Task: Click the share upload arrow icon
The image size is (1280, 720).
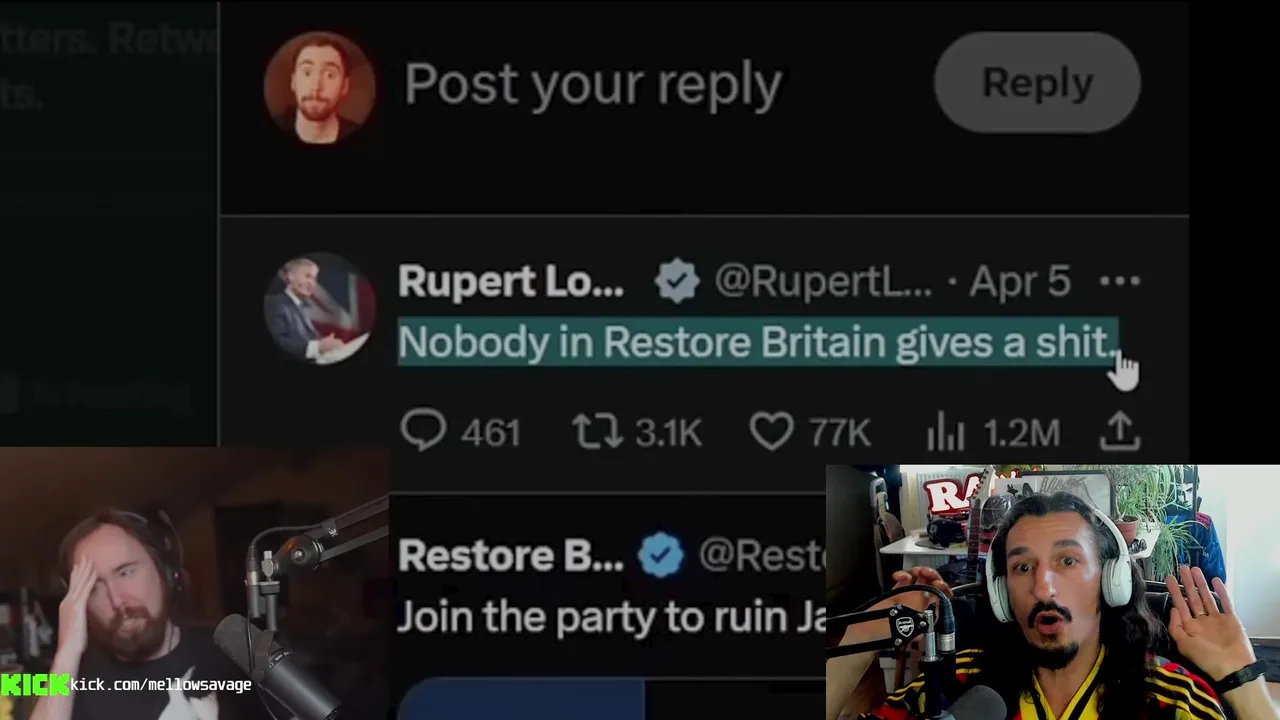Action: (x=1120, y=431)
